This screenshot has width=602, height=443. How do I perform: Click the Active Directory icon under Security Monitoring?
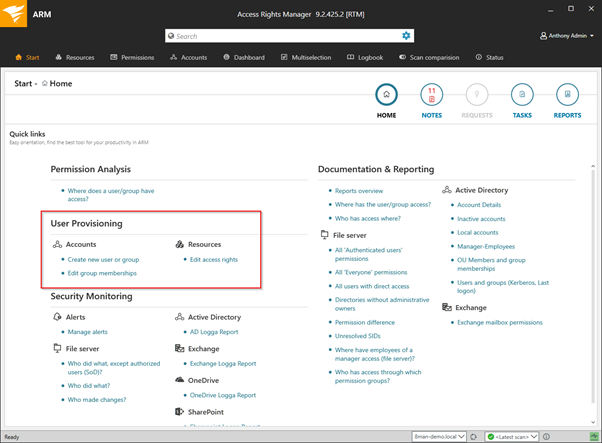click(x=179, y=317)
